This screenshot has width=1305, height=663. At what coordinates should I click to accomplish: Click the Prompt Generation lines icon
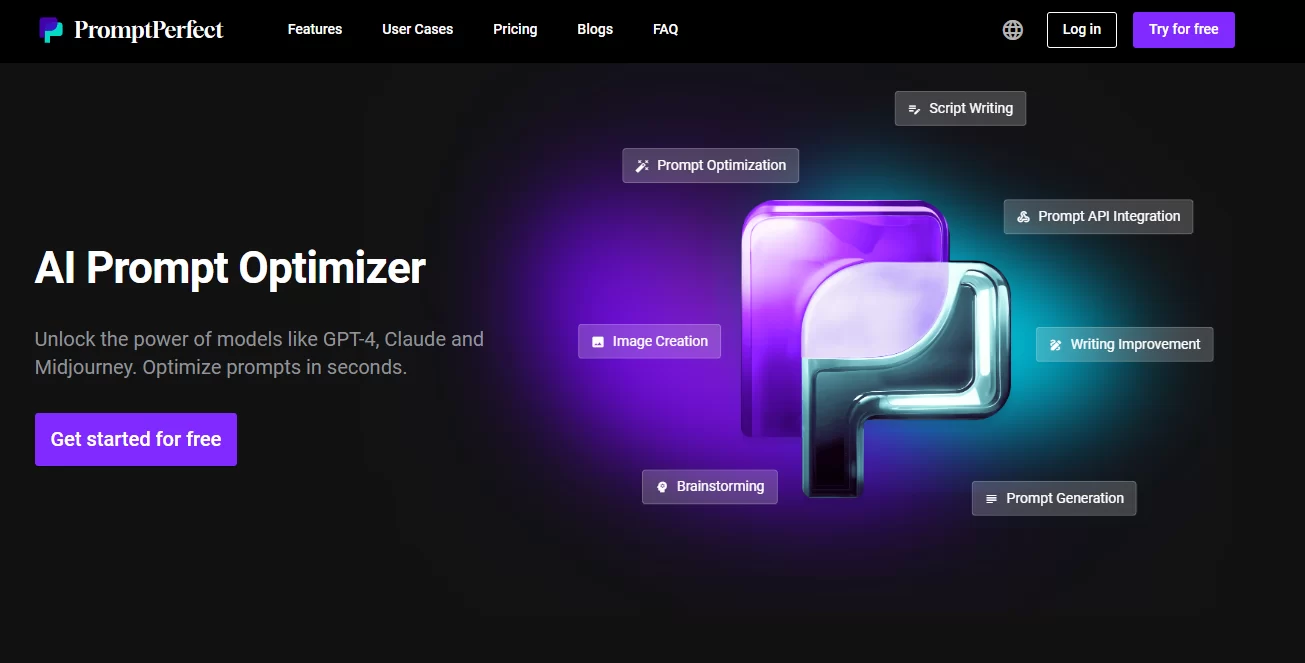click(991, 499)
